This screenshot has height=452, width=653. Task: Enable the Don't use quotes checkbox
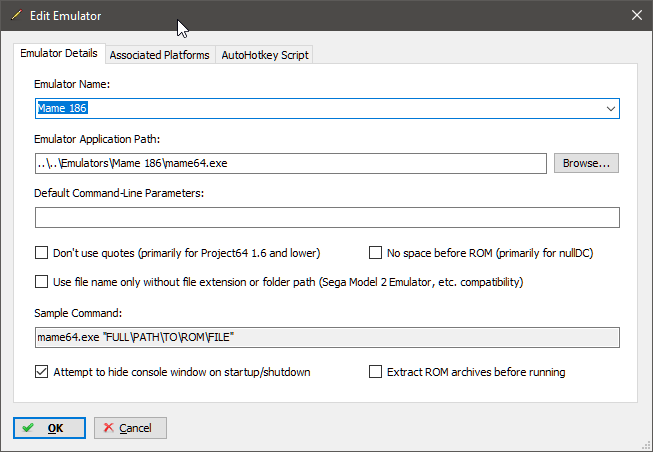click(x=42, y=253)
